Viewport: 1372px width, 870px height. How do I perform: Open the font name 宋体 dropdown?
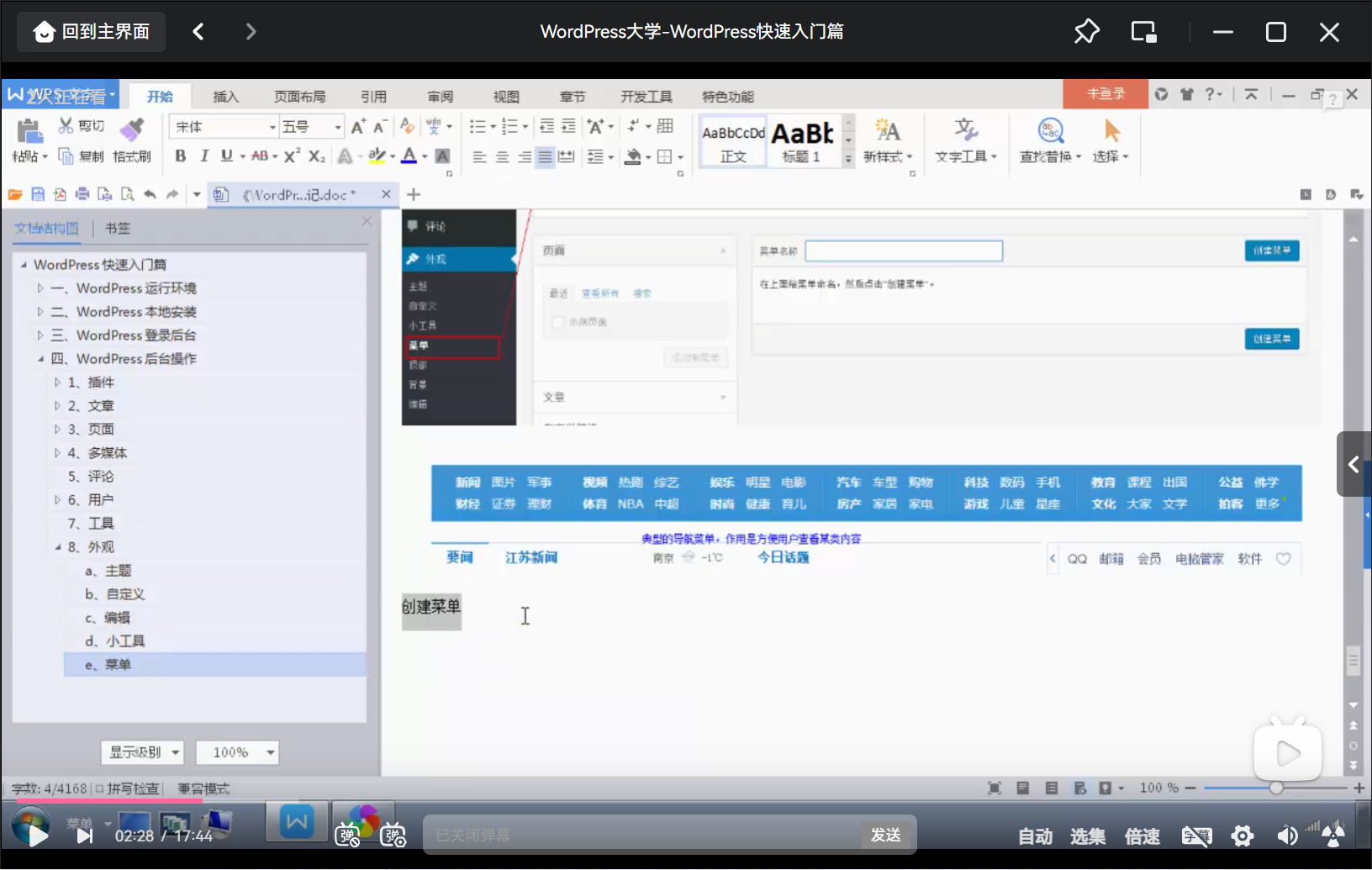coord(272,127)
